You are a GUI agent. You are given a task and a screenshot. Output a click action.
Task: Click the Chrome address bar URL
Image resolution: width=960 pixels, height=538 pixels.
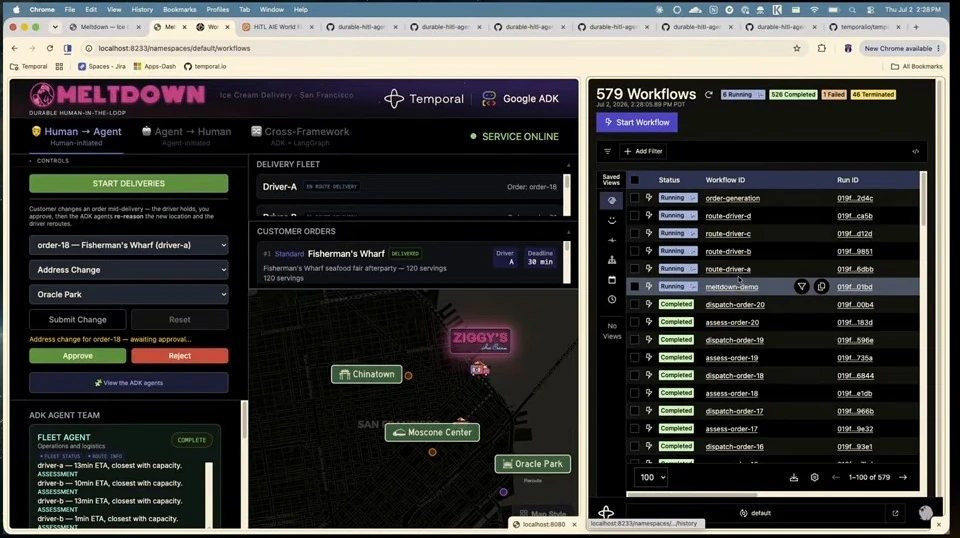point(174,48)
